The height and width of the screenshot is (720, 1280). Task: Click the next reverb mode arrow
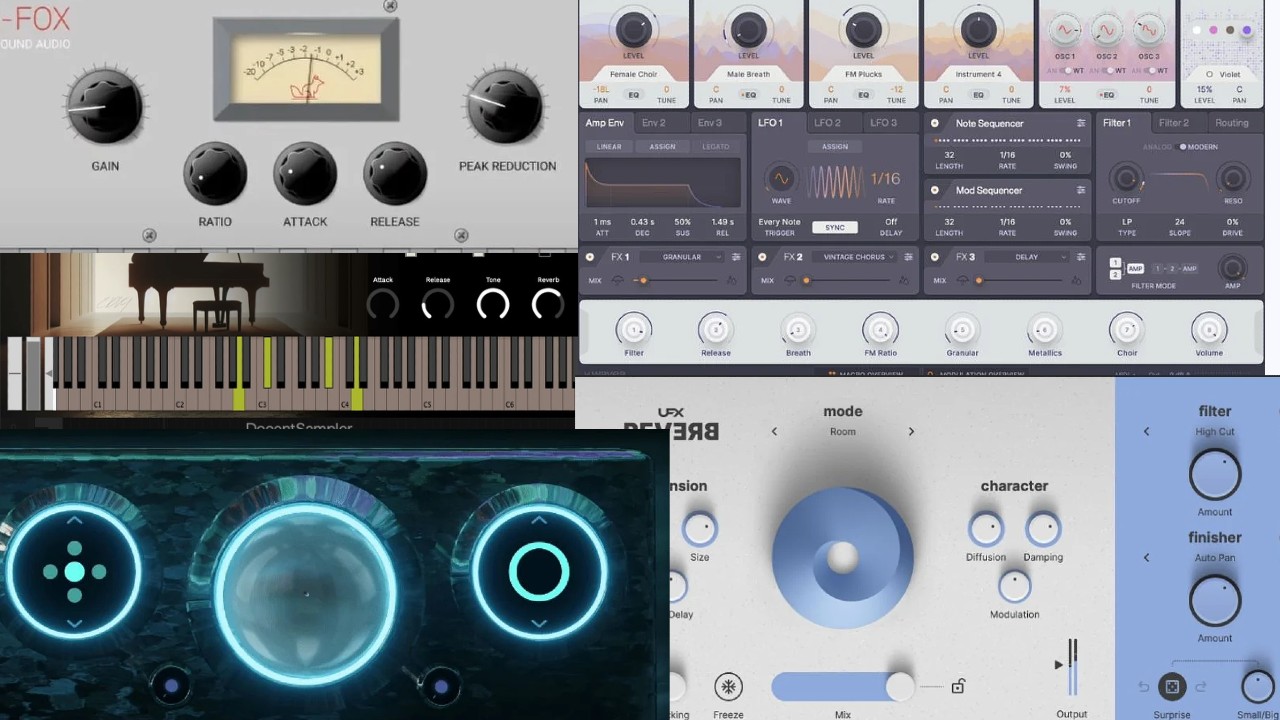click(x=911, y=432)
